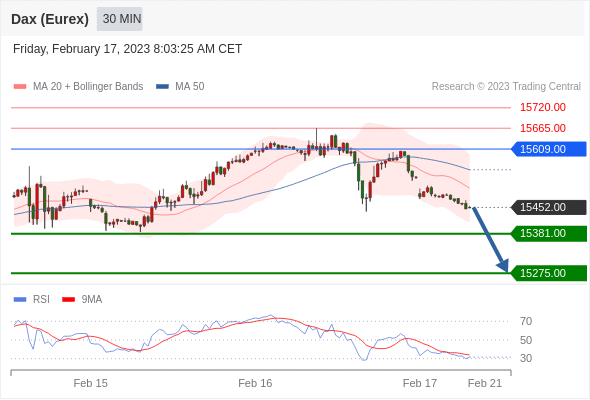Click the RSI 50 level label

526,340
